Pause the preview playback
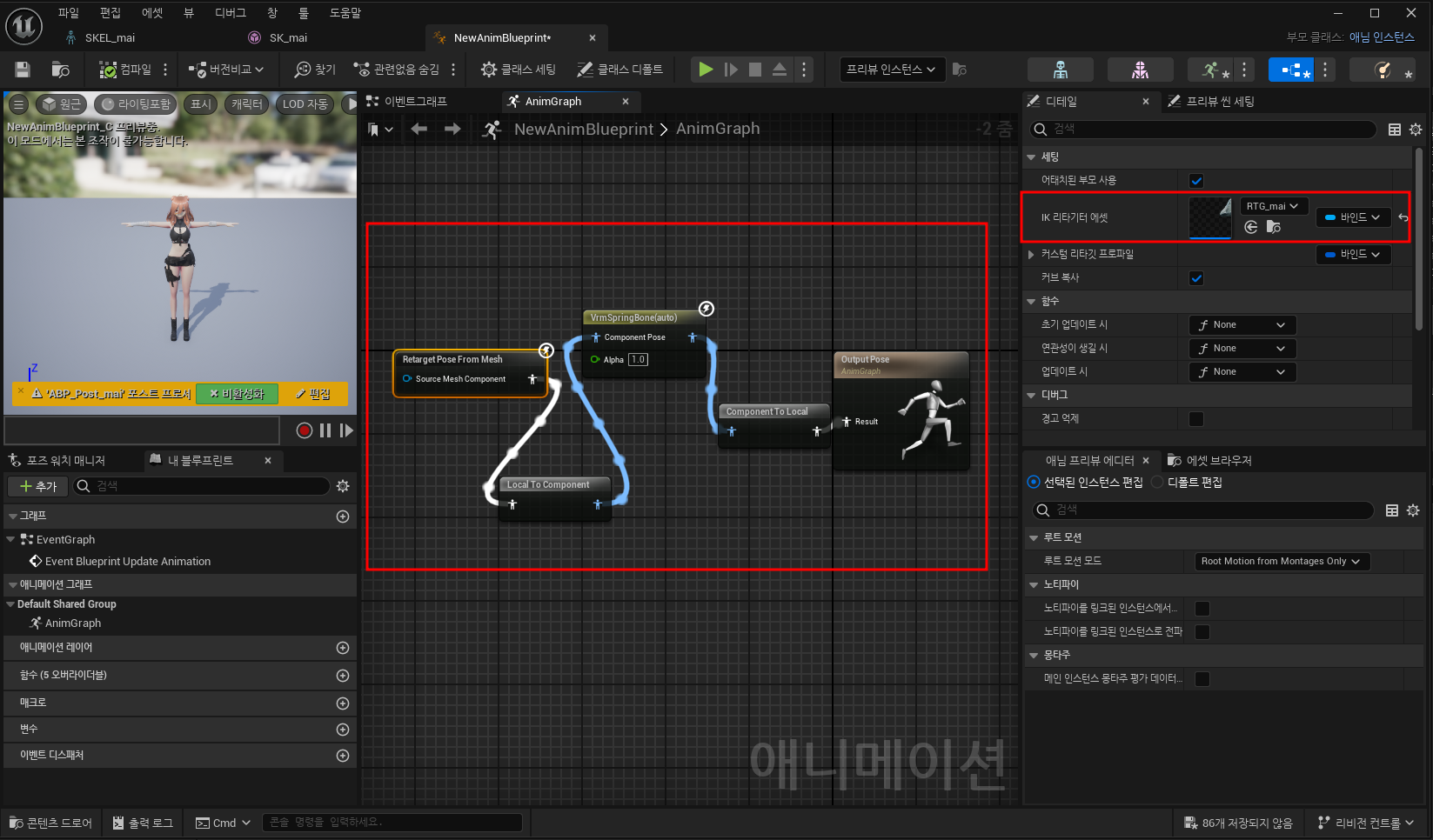 click(325, 430)
